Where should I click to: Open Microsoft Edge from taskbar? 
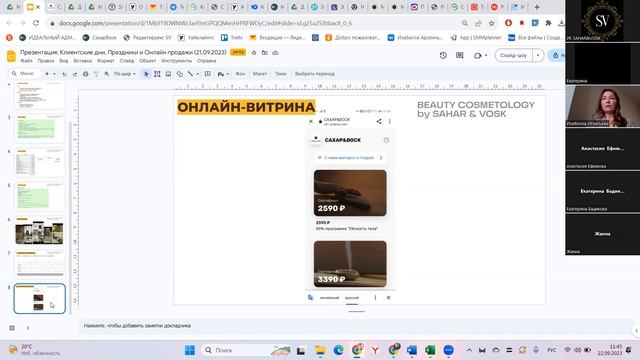point(338,350)
